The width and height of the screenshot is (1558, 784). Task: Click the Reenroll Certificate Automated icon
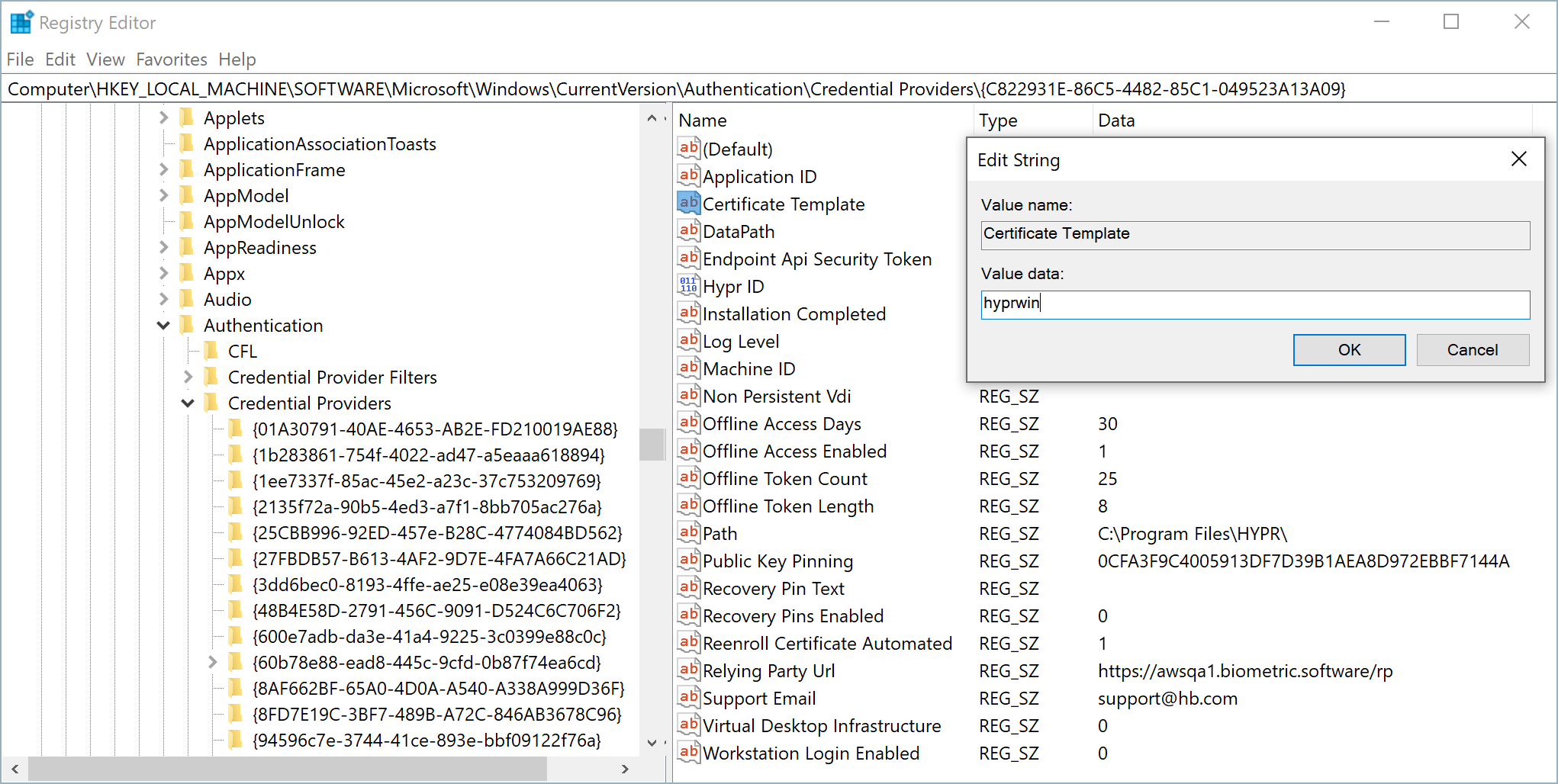688,642
